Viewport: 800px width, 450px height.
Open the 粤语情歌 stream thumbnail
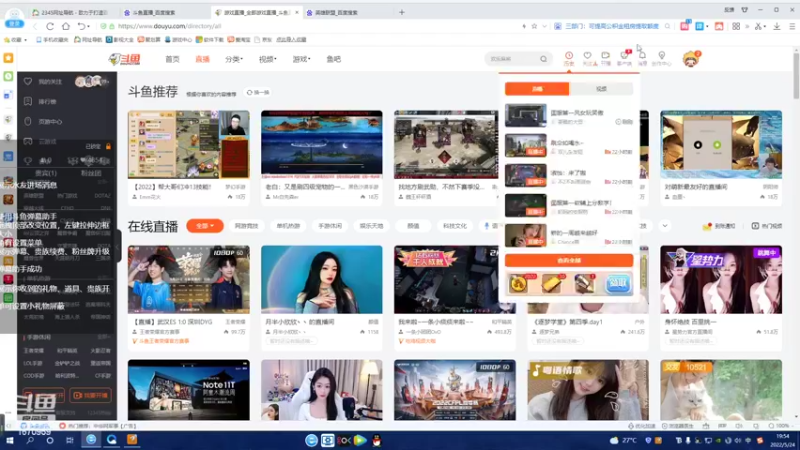[x=588, y=390]
